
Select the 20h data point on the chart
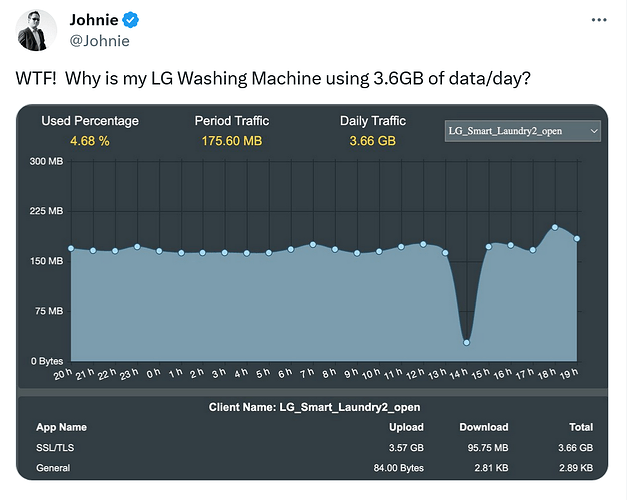[71, 248]
